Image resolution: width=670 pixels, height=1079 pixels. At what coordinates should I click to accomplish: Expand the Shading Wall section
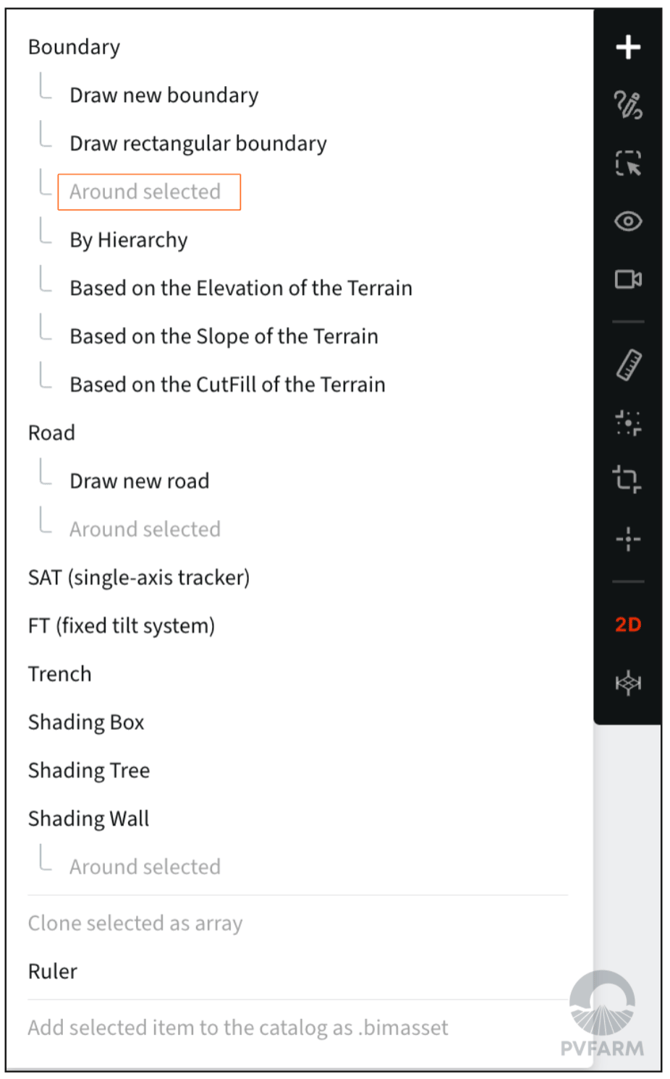[88, 818]
